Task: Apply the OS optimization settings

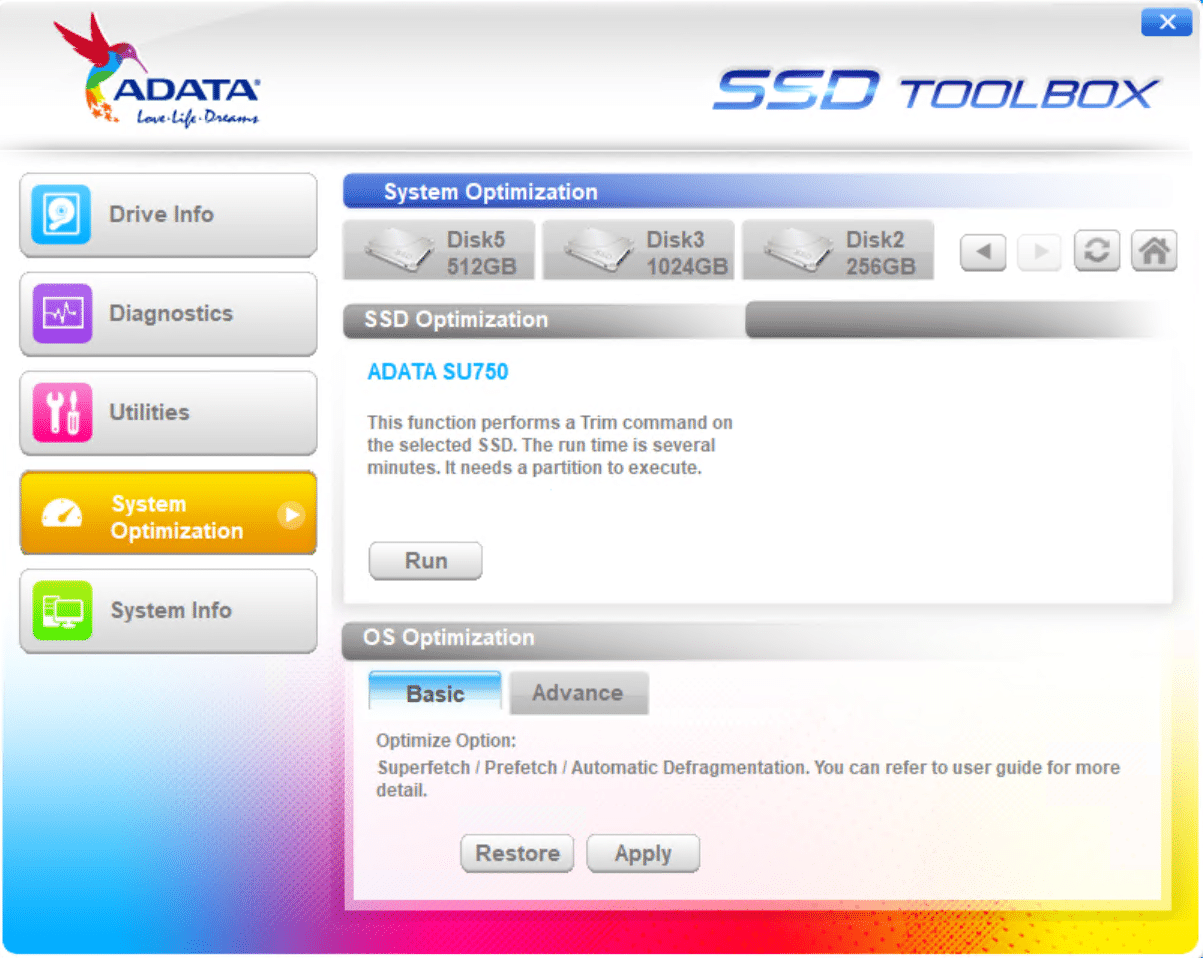Action: pyautogui.click(x=643, y=854)
